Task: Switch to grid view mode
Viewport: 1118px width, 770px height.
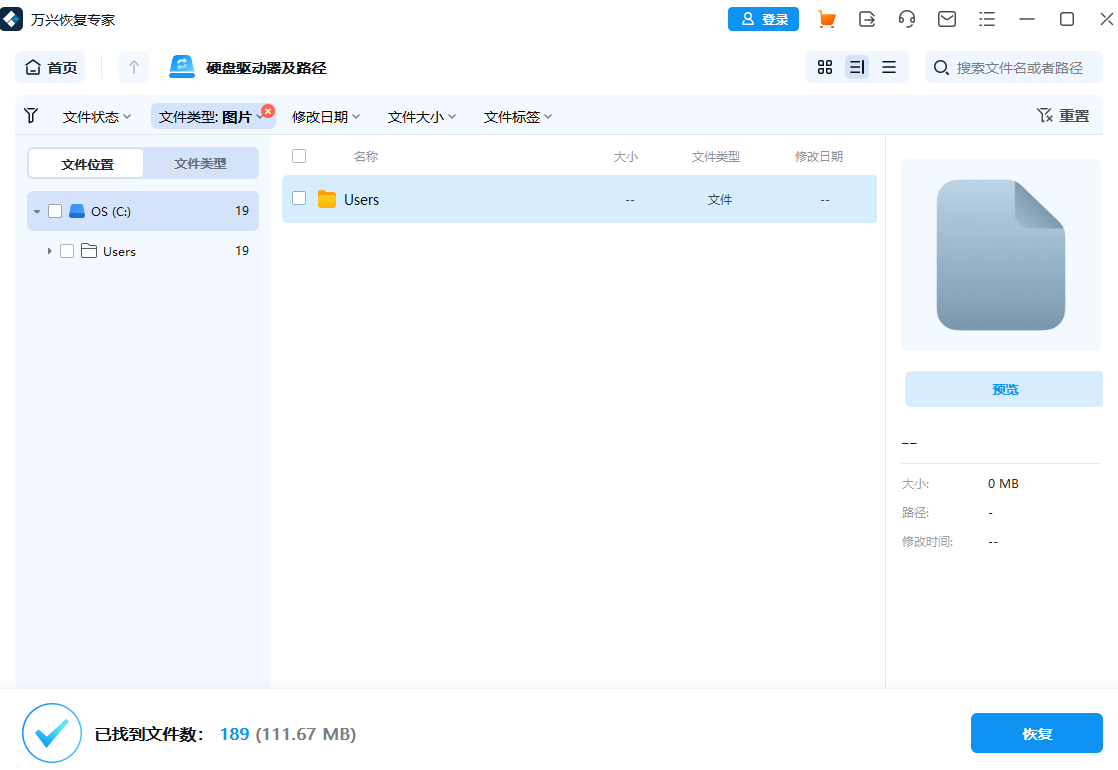Action: [x=824, y=67]
